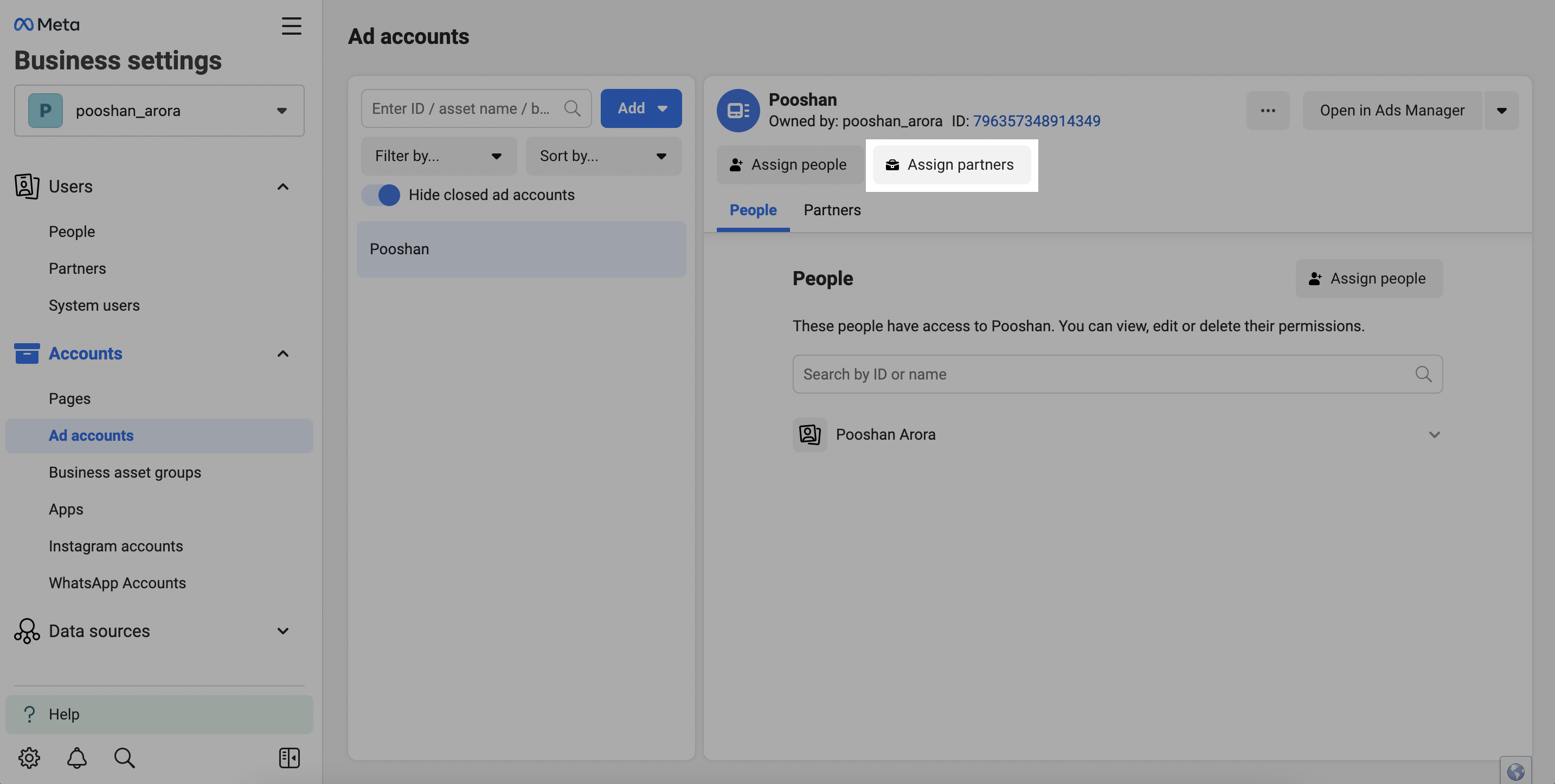Open the Sort by dropdown
Screen dimensions: 1555x784
[x=603, y=156]
